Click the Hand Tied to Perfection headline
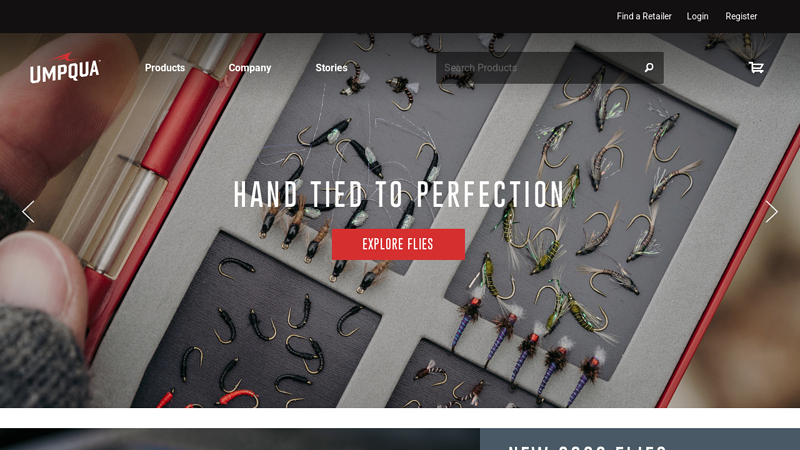The image size is (800, 450). click(x=398, y=194)
